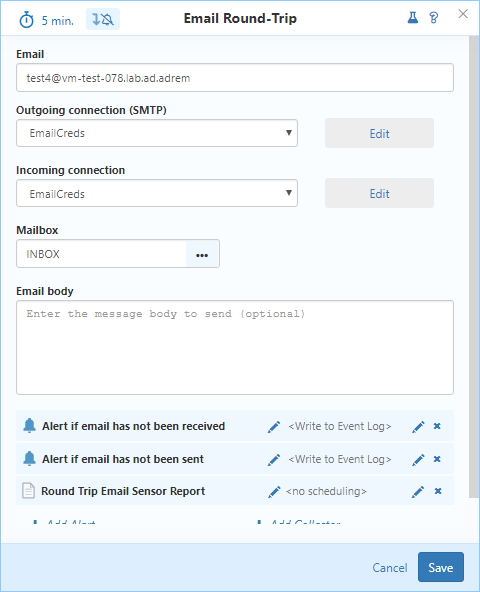Click the bell icon for email not sent alert
Image resolution: width=480 pixels, height=592 pixels.
click(x=29, y=458)
